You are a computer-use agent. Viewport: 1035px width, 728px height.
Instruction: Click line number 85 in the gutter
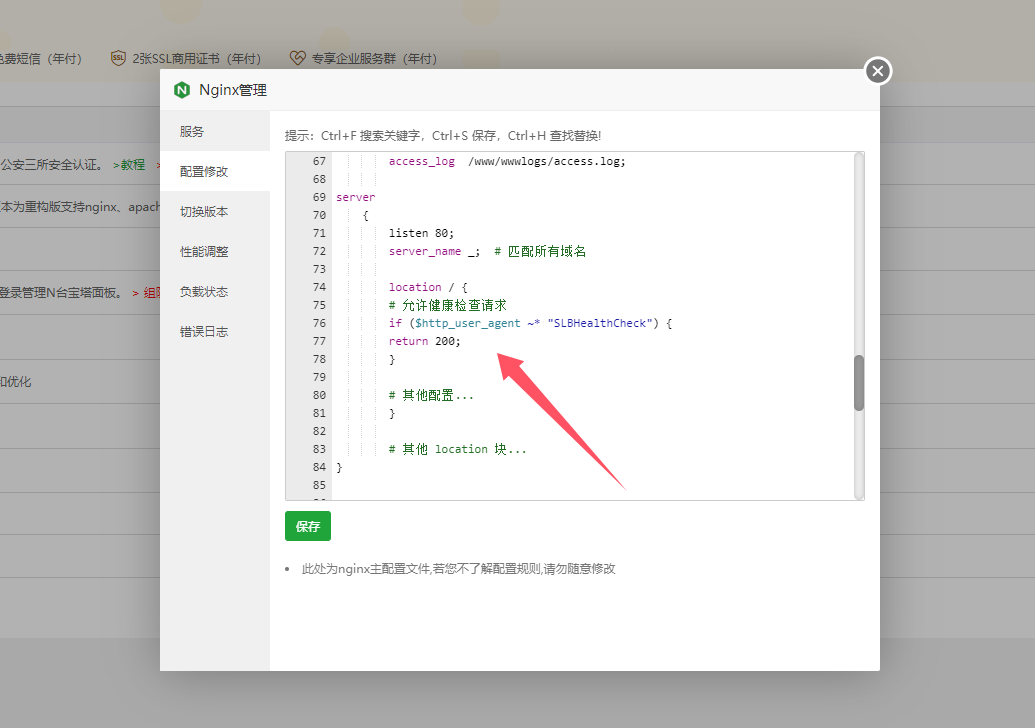click(x=319, y=485)
